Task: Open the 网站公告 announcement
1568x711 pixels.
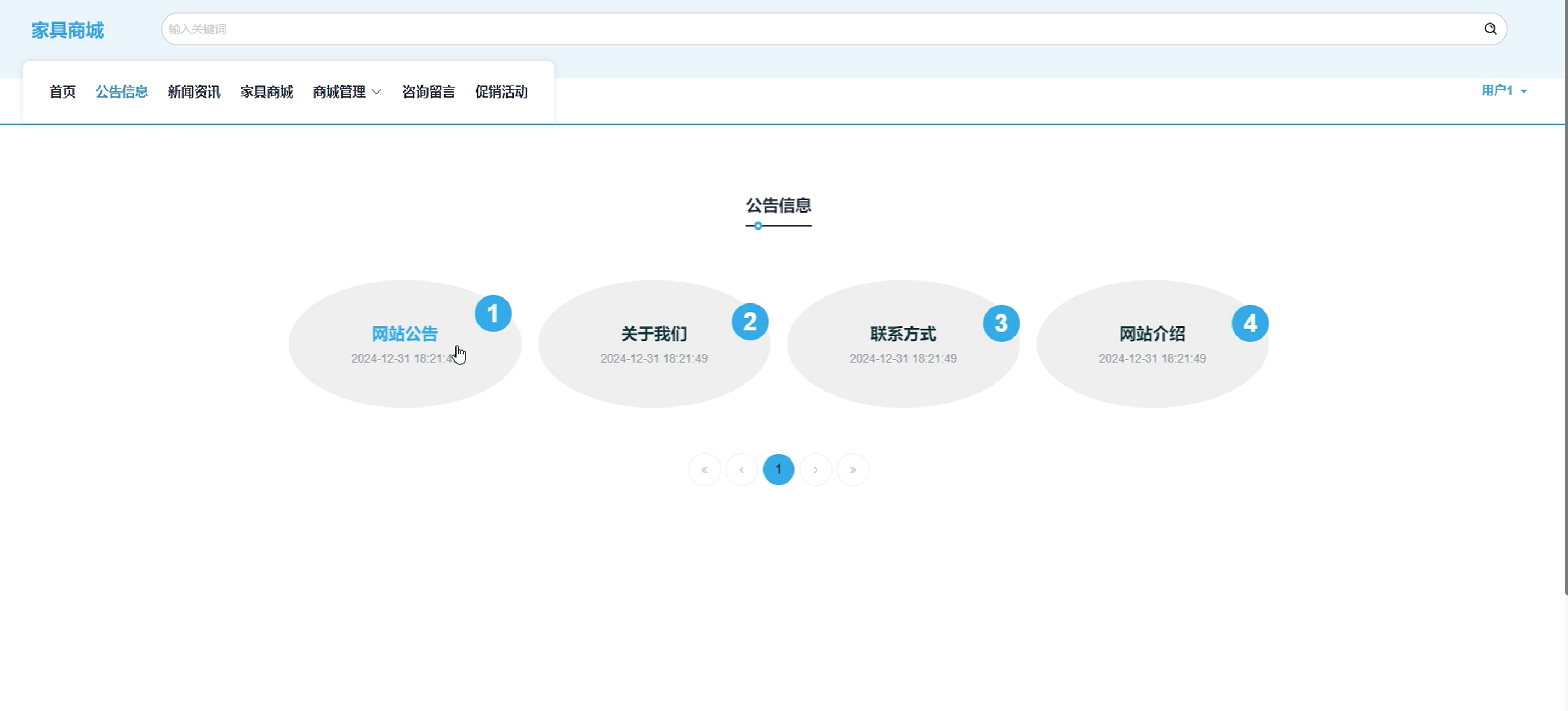Action: (404, 334)
